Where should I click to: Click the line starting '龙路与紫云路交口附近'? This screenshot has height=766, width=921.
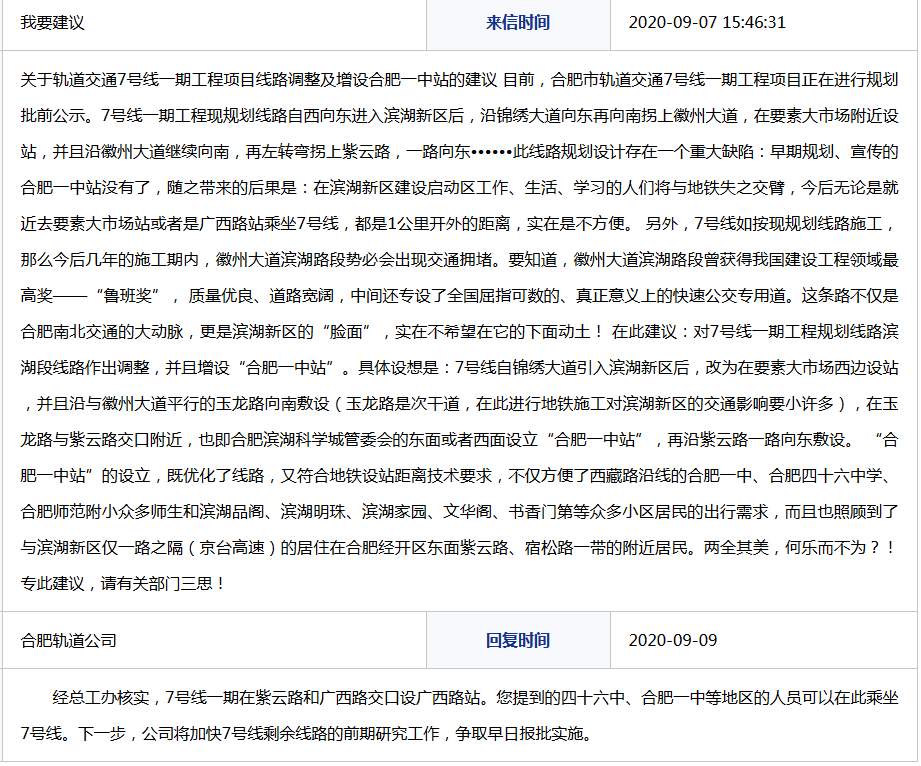pyautogui.click(x=459, y=440)
